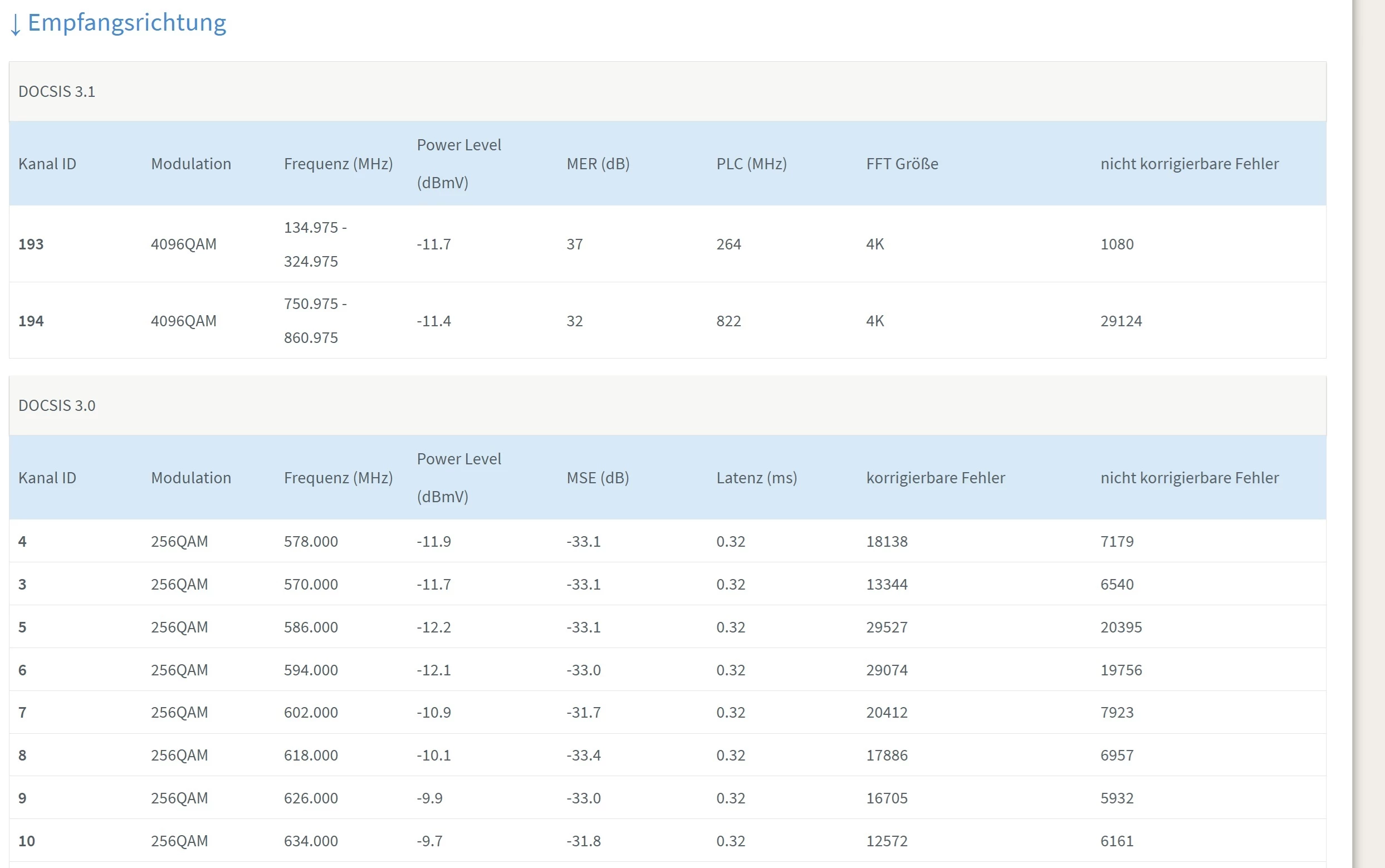
Task: Collapse the DOCSIS 3.0 section header
Action: [57, 406]
